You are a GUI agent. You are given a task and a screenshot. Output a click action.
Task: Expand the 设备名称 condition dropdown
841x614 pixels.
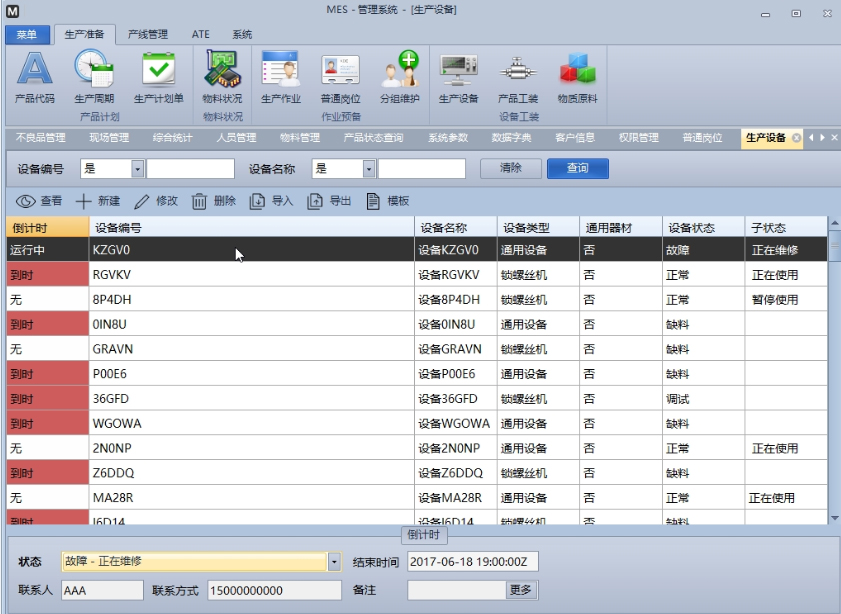[x=368, y=169]
